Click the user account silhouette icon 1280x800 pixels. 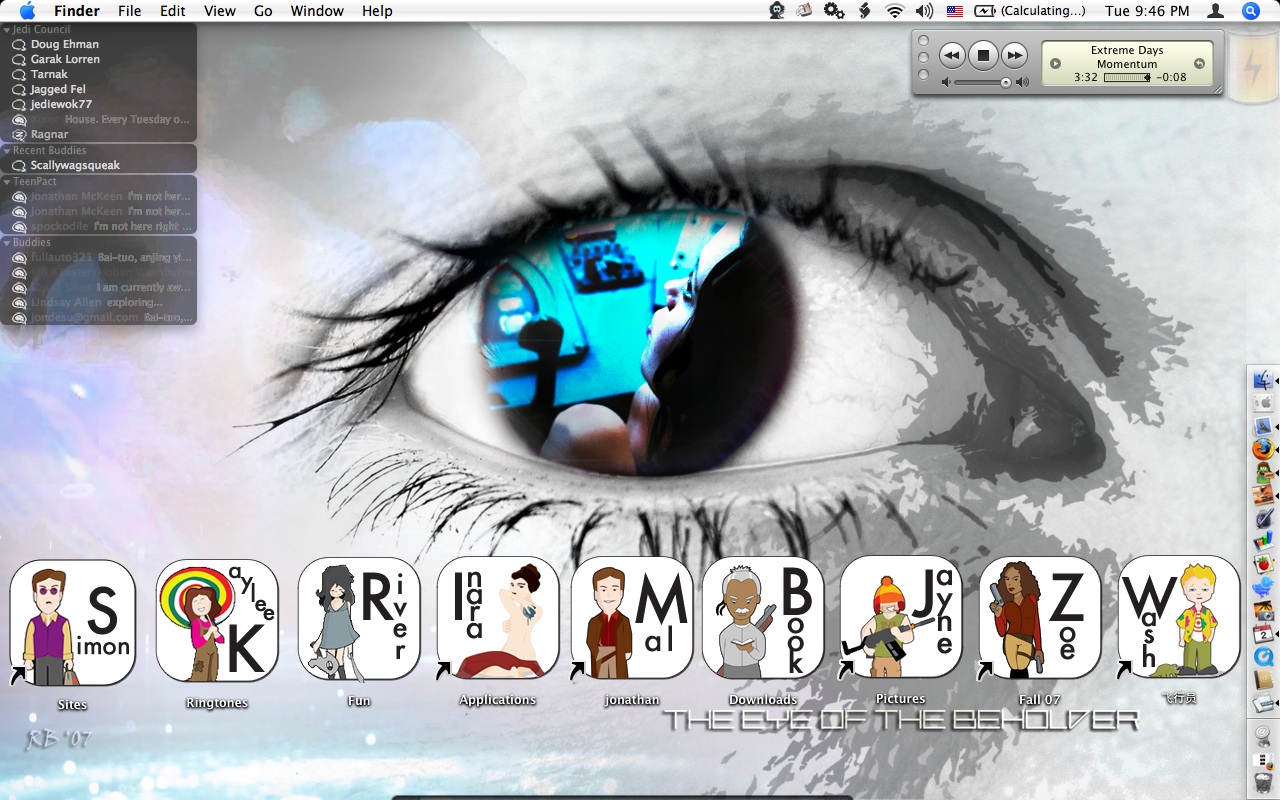coord(1216,11)
